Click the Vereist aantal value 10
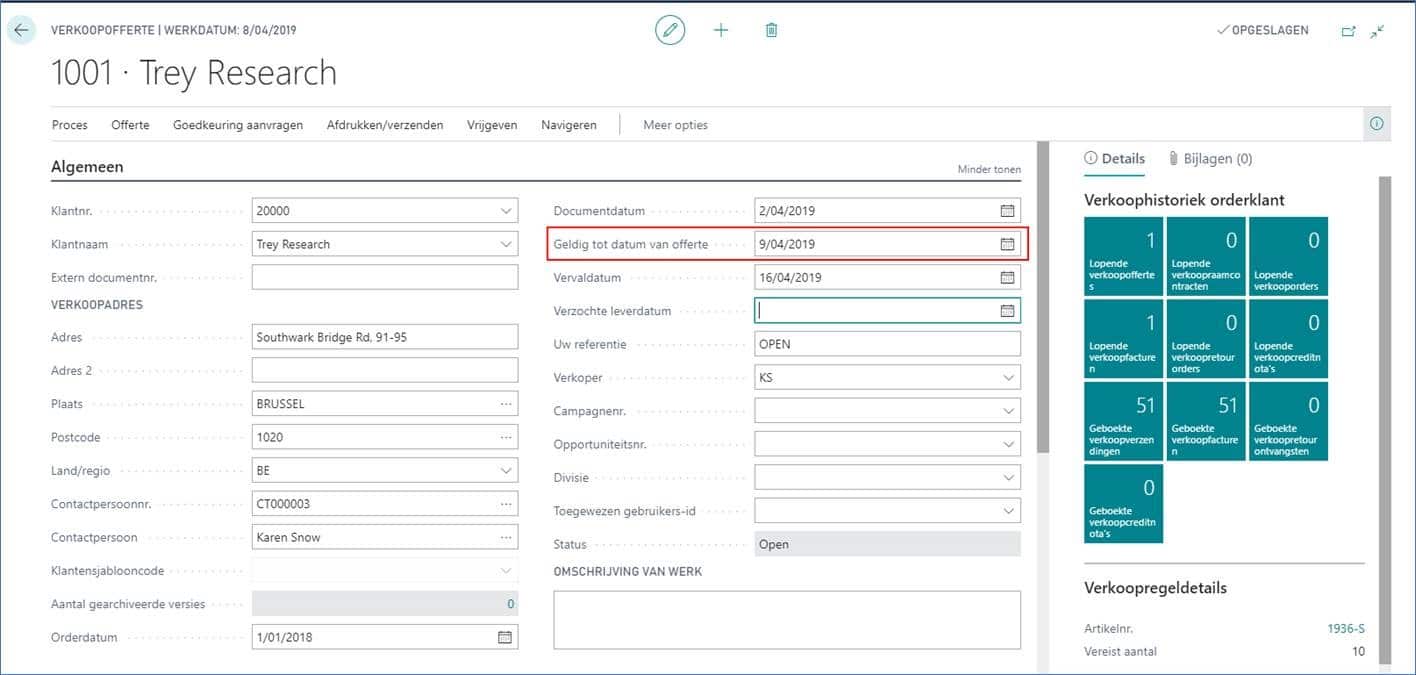The width and height of the screenshot is (1416, 675). click(x=1358, y=652)
